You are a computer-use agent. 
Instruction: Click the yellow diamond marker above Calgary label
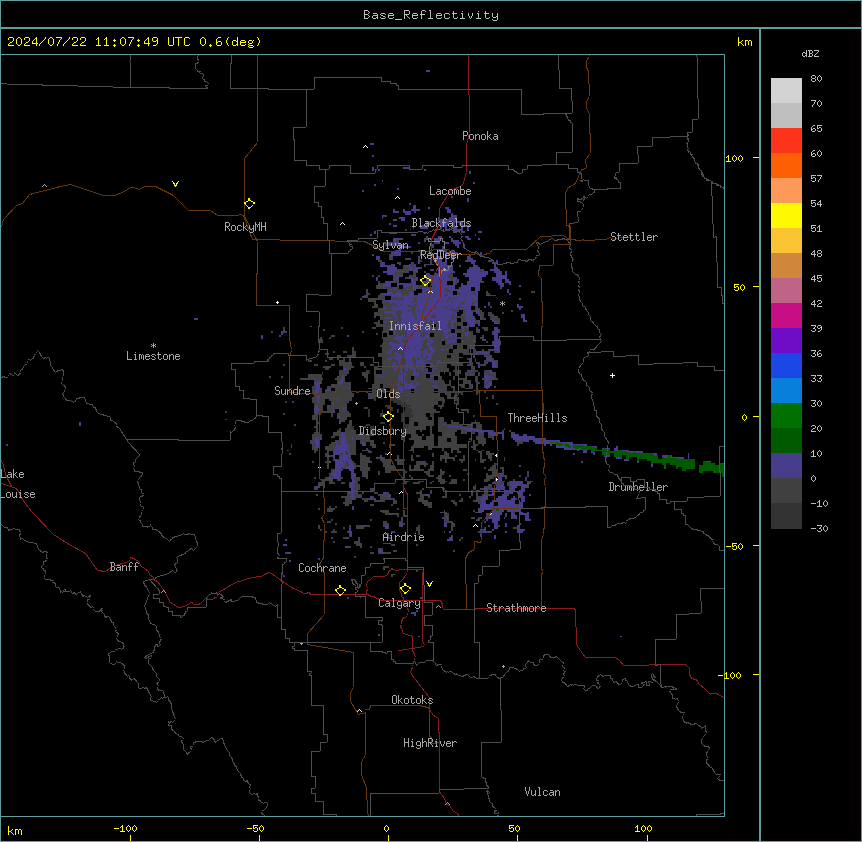(x=405, y=589)
